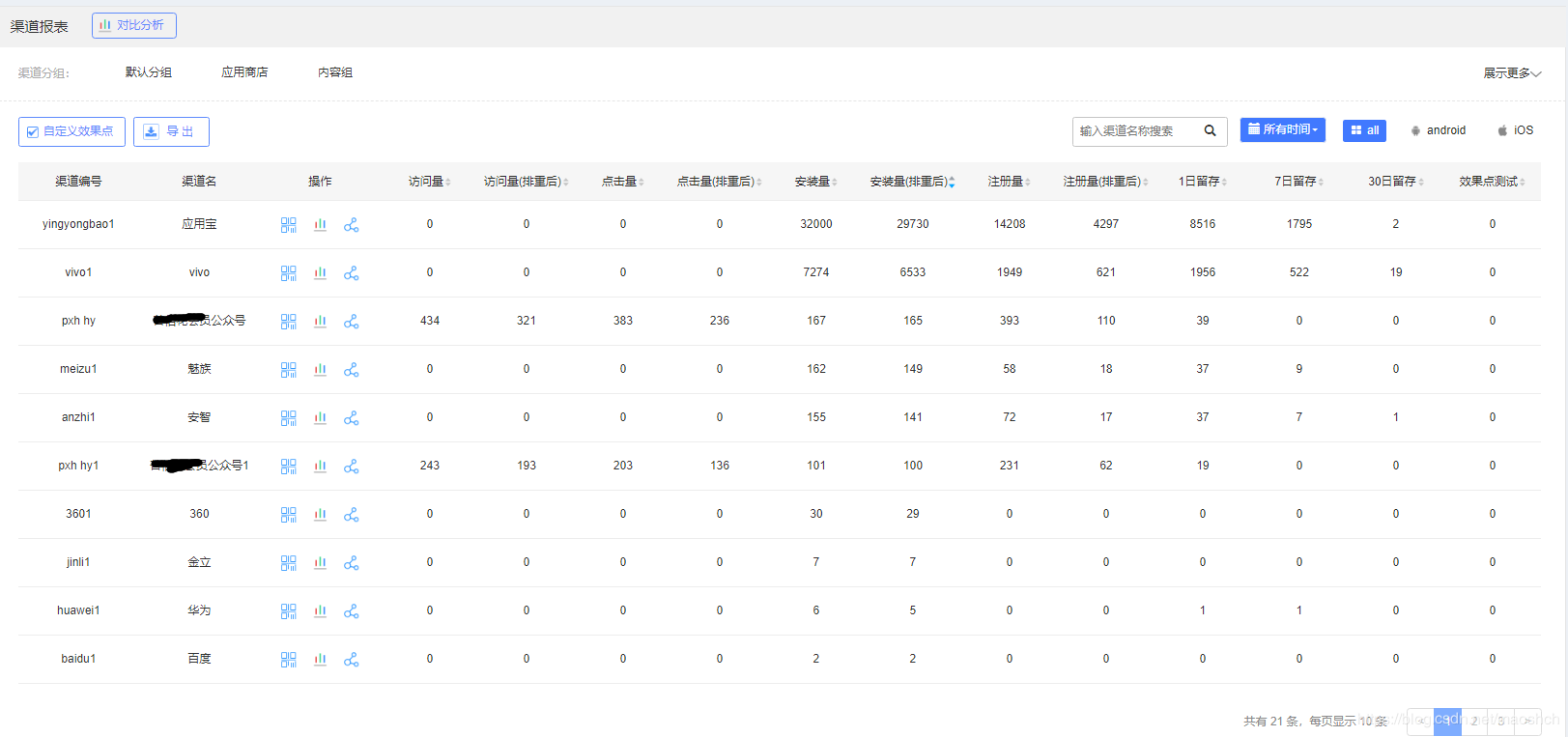Focus the channel name search field

[x=1135, y=131]
